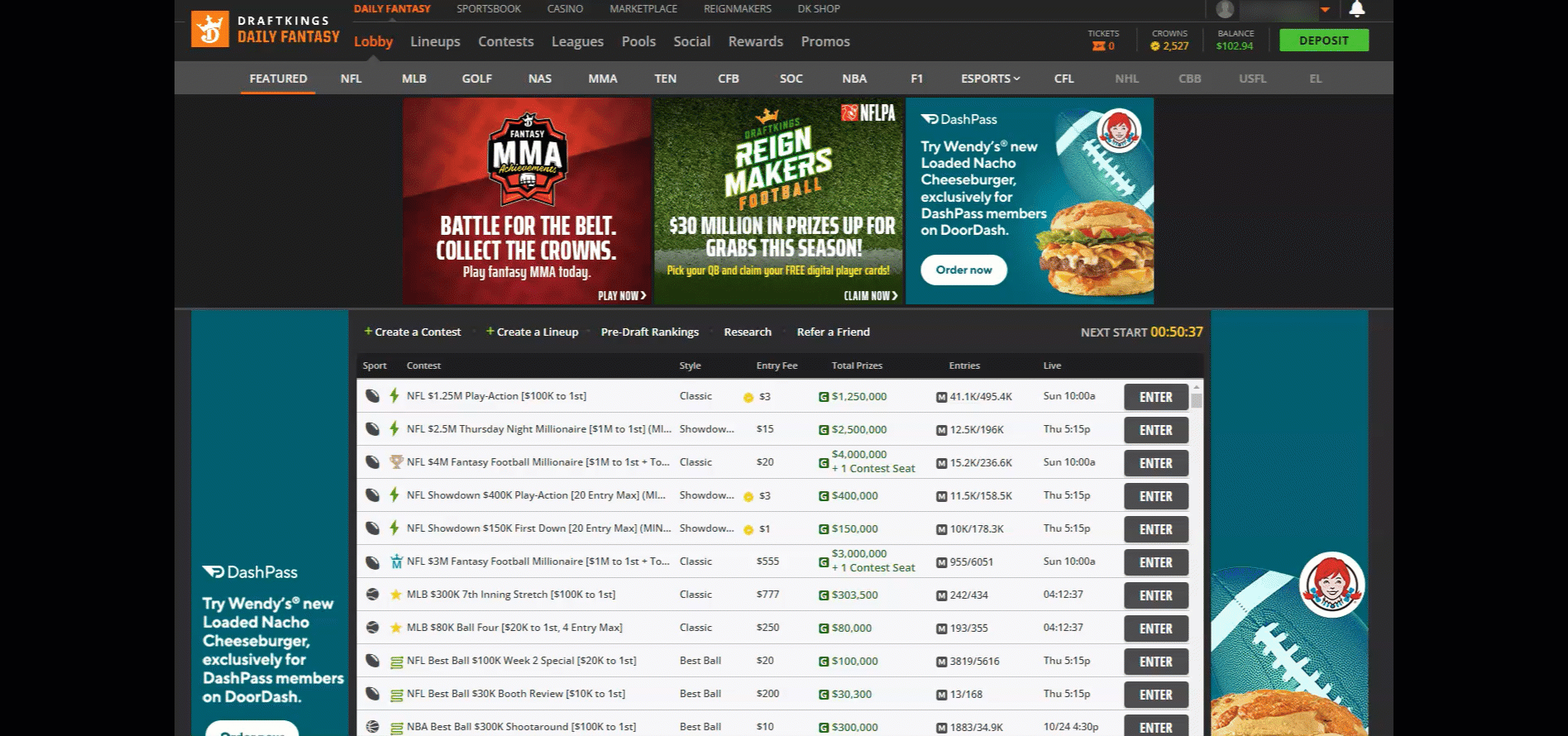Sort contests by Entry Fee column
Viewport: 1568px width, 736px height.
pos(777,366)
